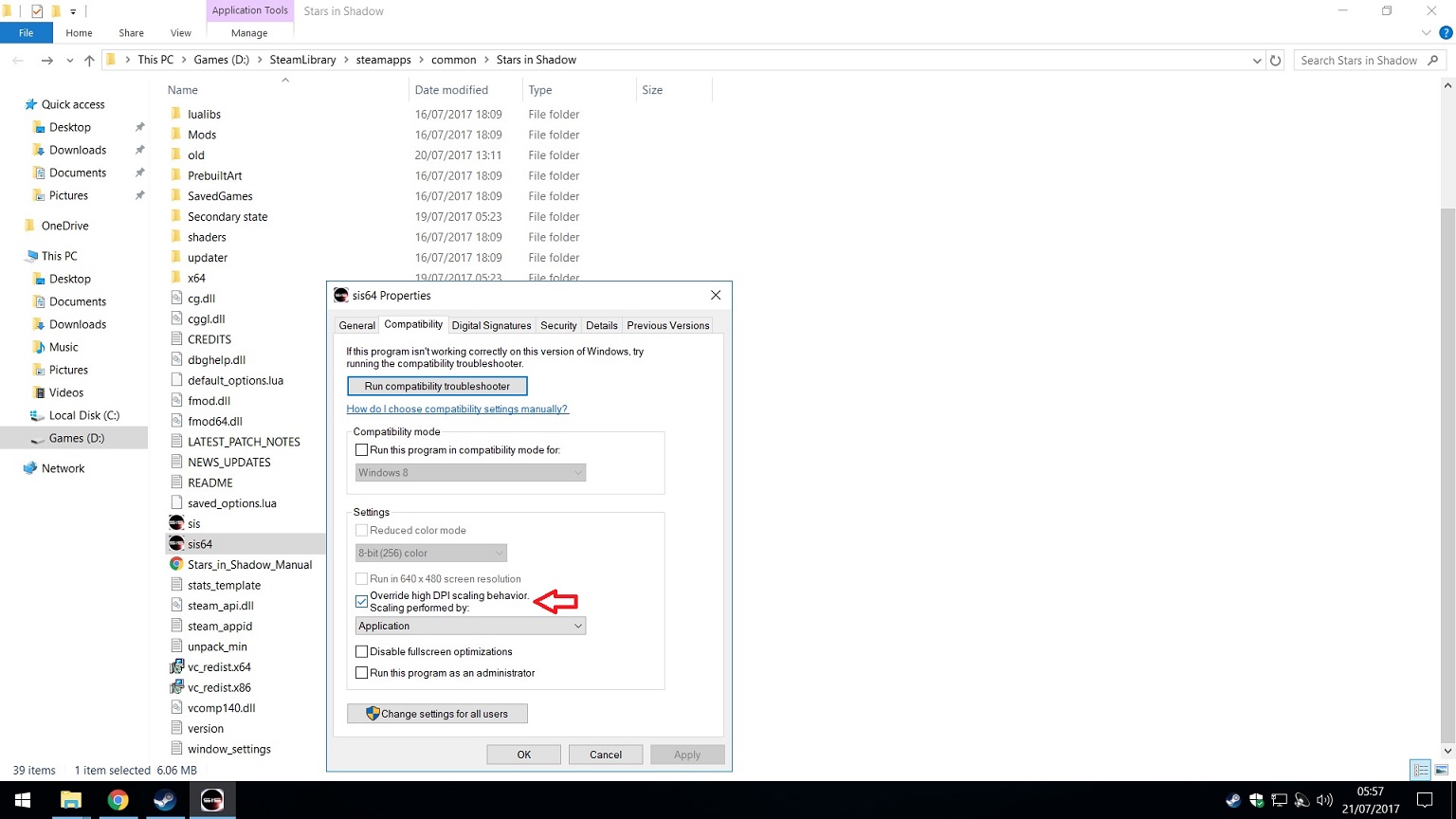The height and width of the screenshot is (819, 1456).
Task: Click the Stars in Shadow taskbar icon
Action: pos(212,800)
